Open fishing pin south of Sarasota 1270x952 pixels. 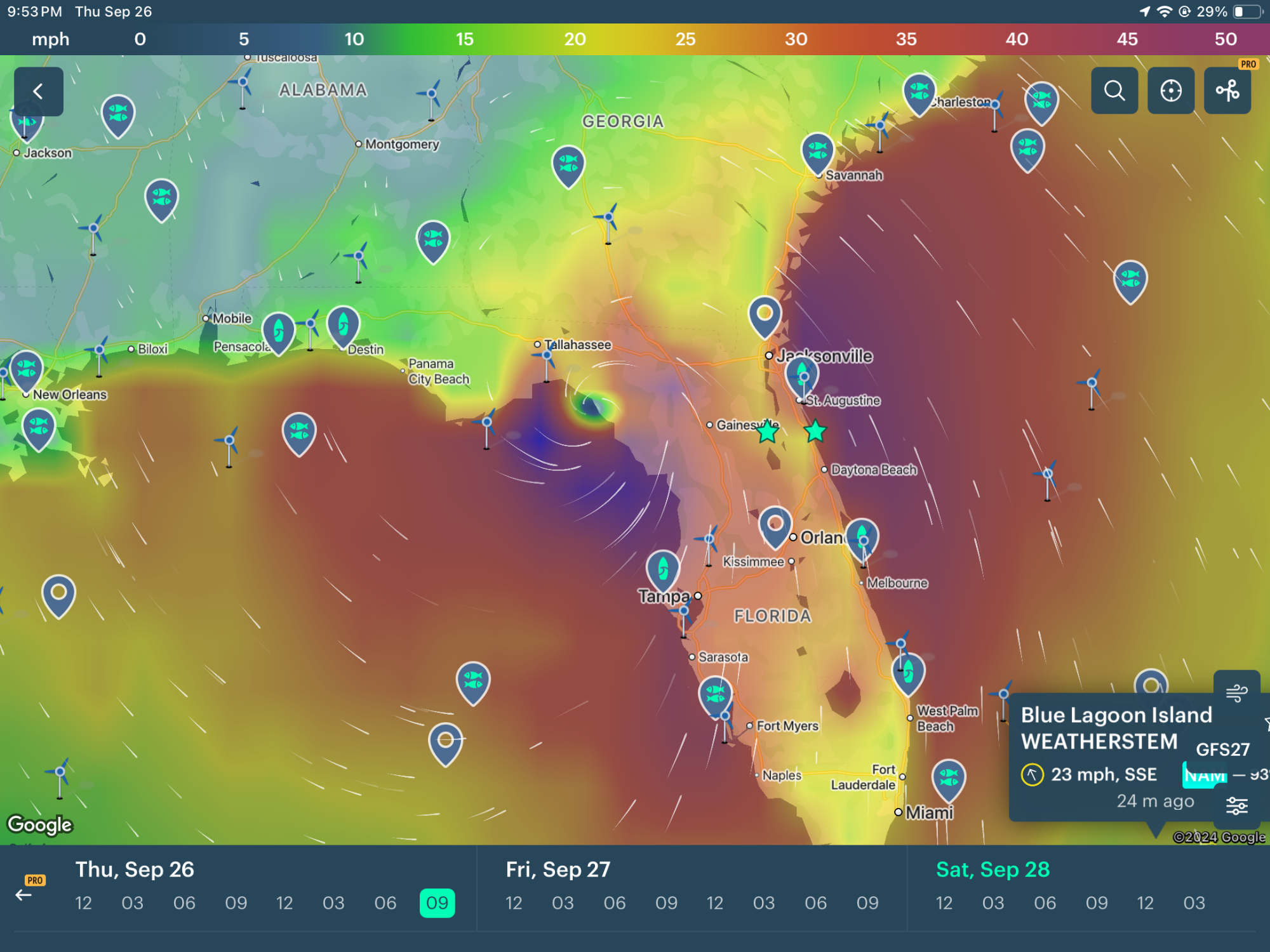pos(715,697)
